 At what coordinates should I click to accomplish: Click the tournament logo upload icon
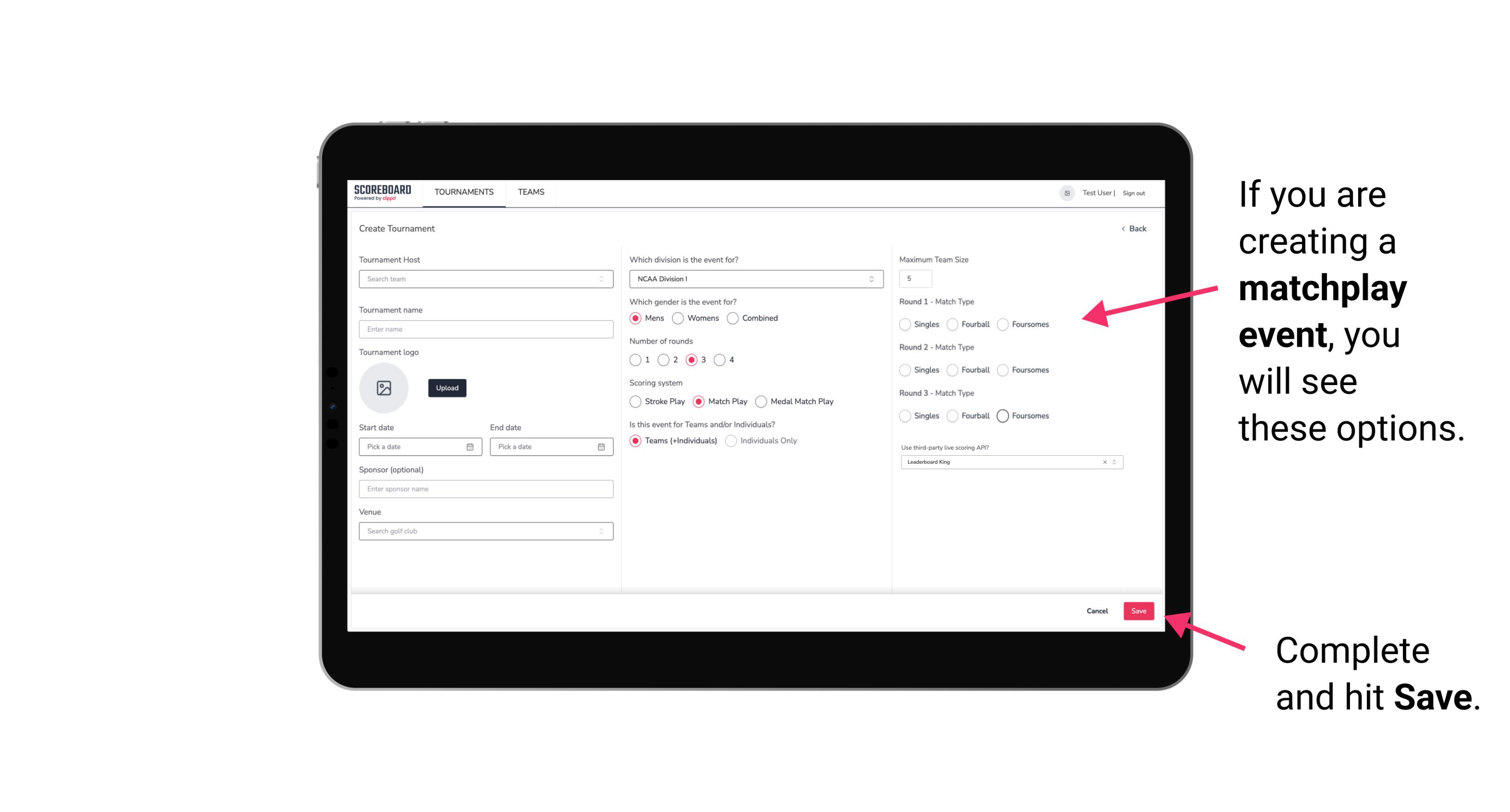[x=385, y=387]
